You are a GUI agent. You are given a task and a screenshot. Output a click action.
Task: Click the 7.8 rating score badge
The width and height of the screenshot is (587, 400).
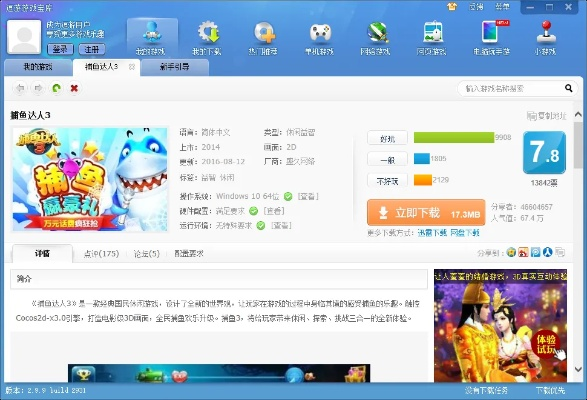544,152
